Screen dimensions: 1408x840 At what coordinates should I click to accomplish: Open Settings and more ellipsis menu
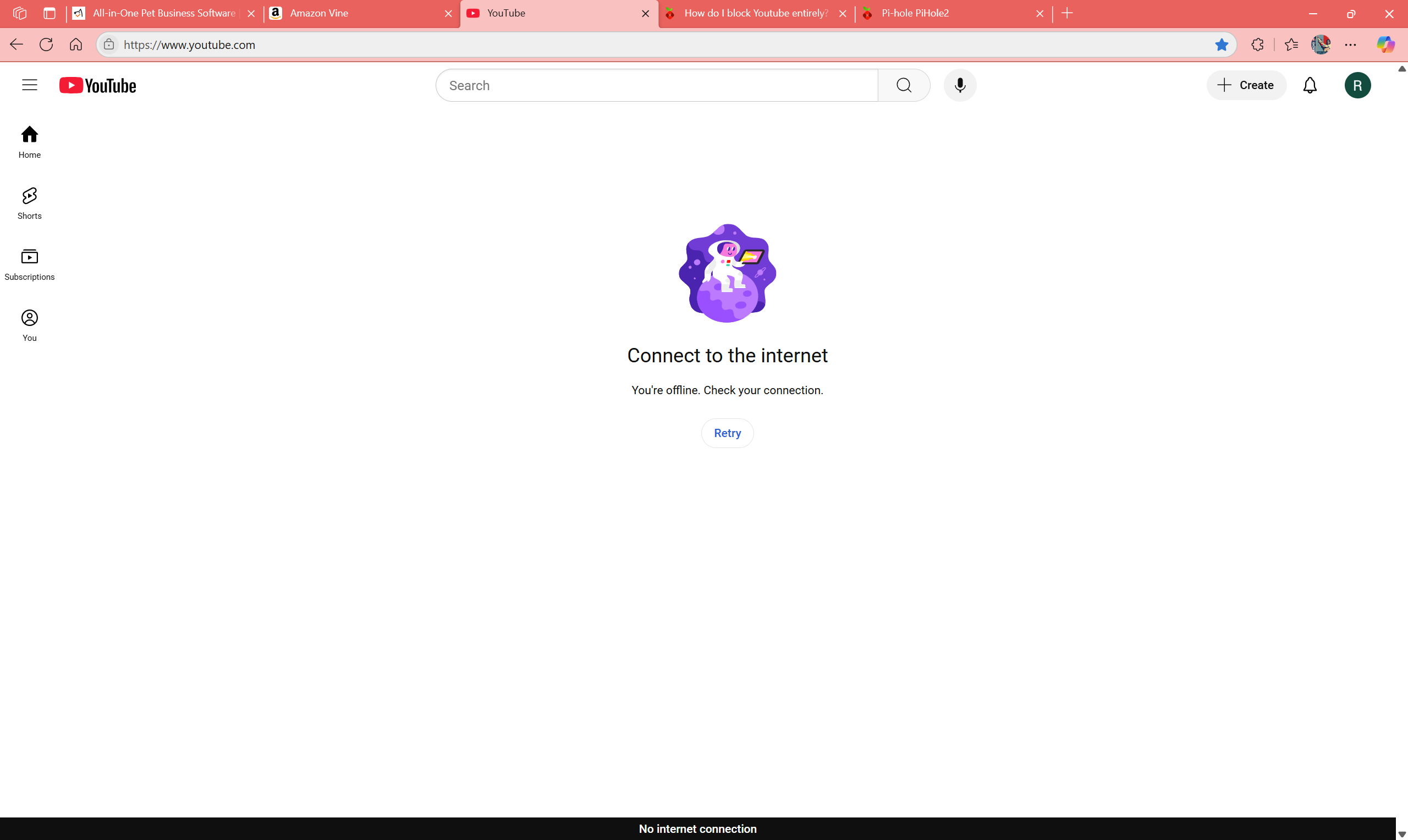click(1350, 45)
